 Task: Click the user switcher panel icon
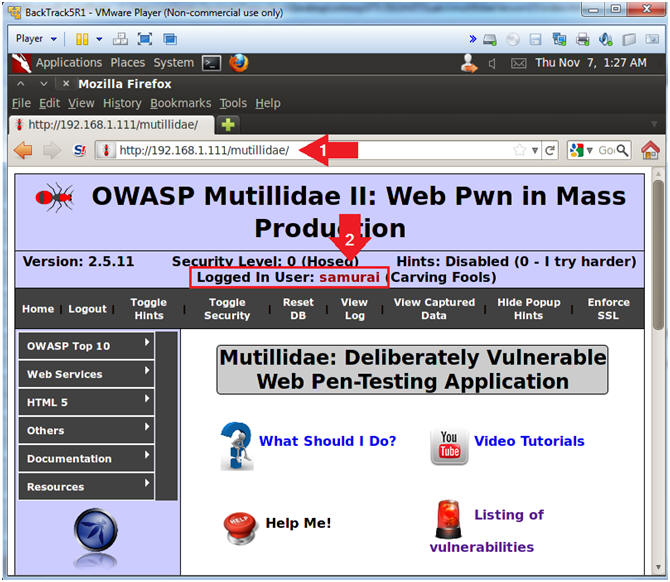469,63
